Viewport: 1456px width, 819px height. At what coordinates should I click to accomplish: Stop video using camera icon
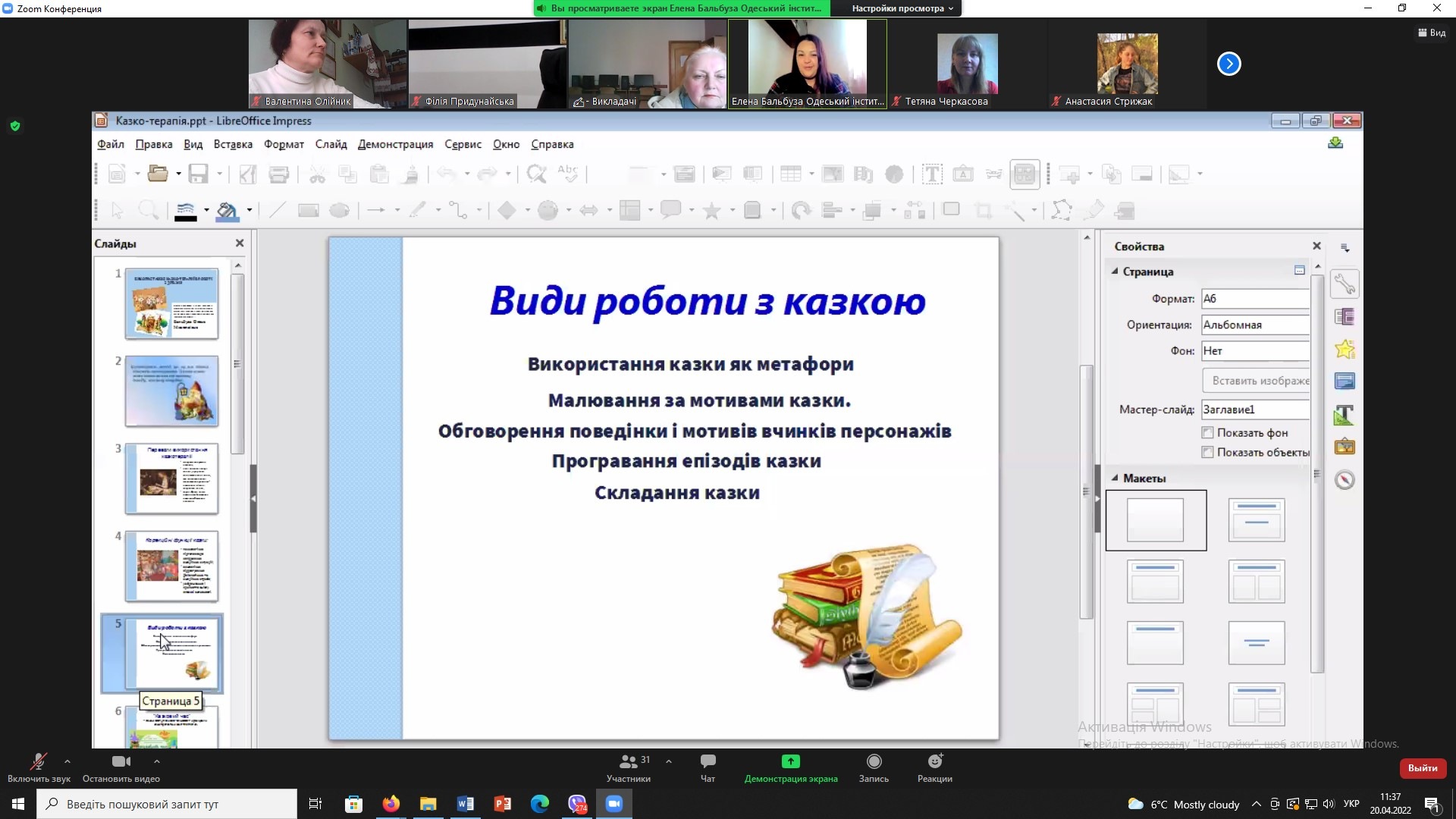pos(121,761)
